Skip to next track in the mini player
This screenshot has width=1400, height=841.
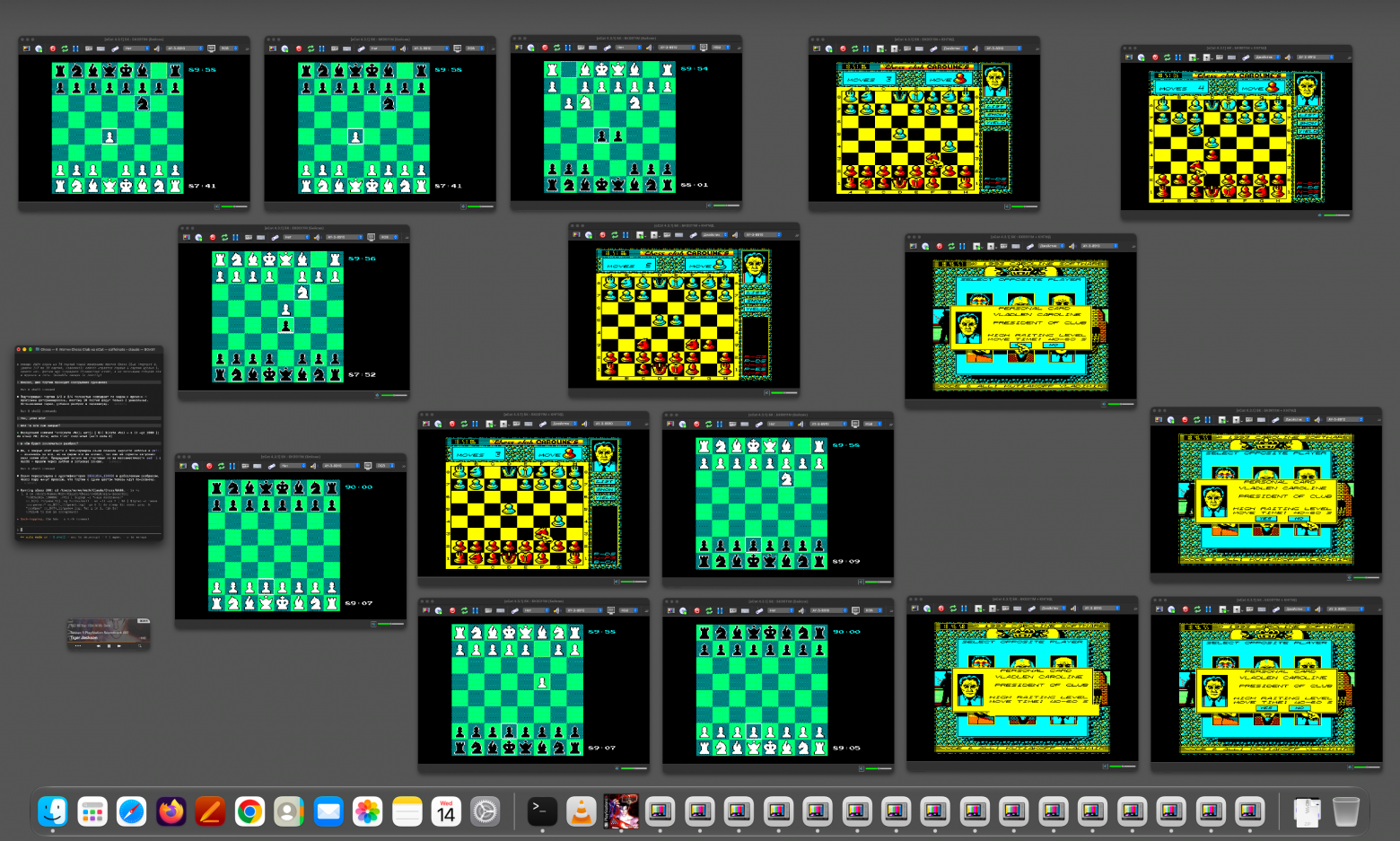(121, 645)
